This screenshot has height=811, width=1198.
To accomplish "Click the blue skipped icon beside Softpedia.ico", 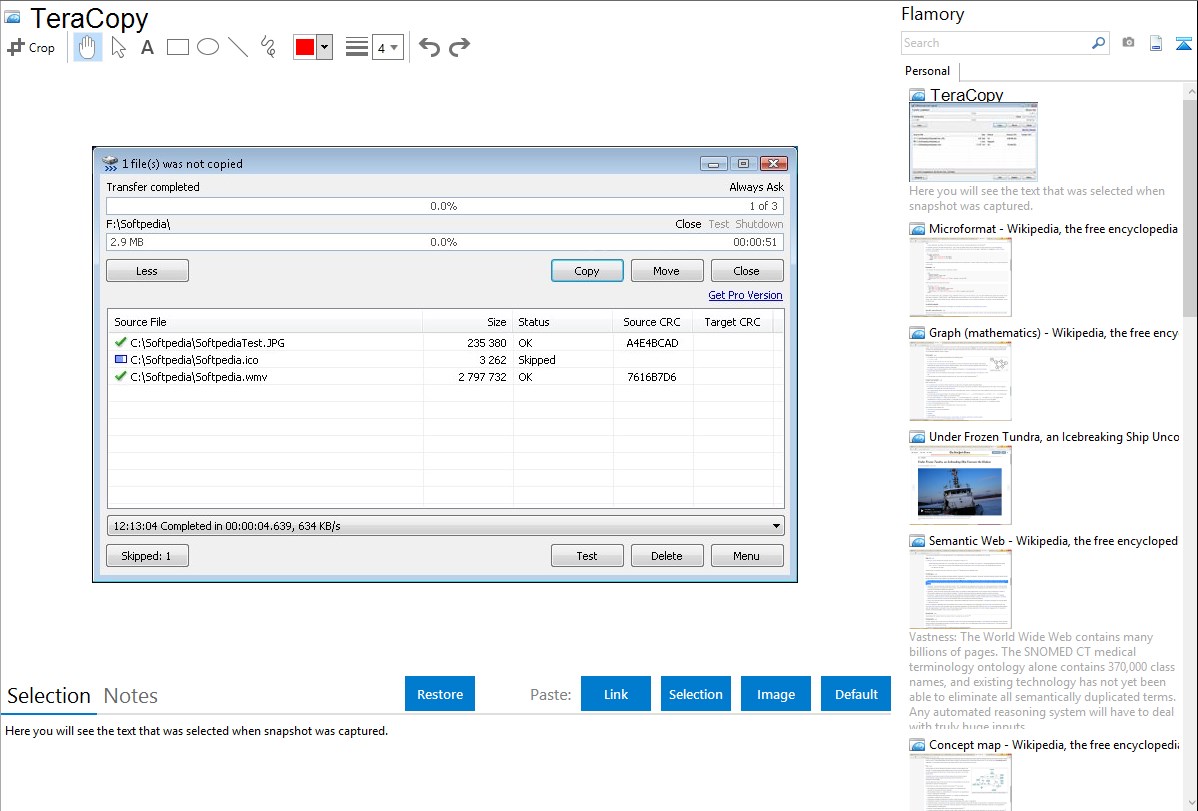I will pos(120,359).
